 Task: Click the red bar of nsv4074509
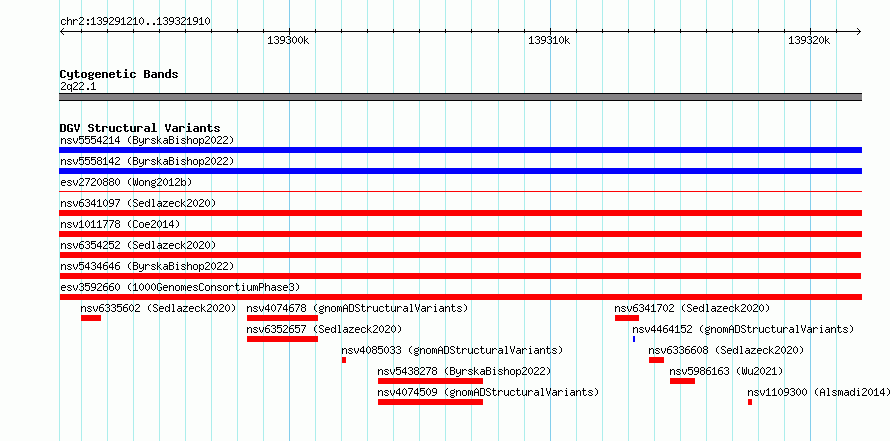[430, 402]
